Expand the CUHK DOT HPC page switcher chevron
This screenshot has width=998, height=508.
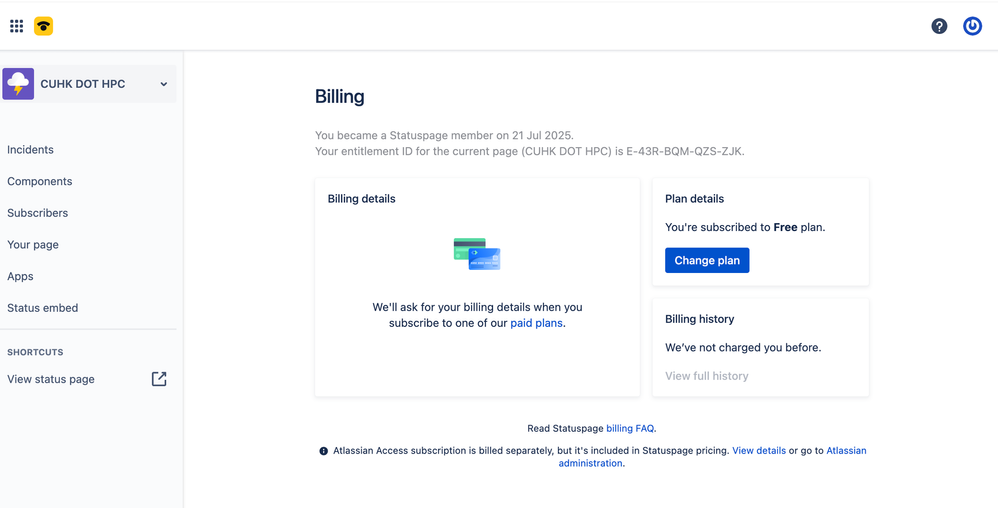pos(164,84)
